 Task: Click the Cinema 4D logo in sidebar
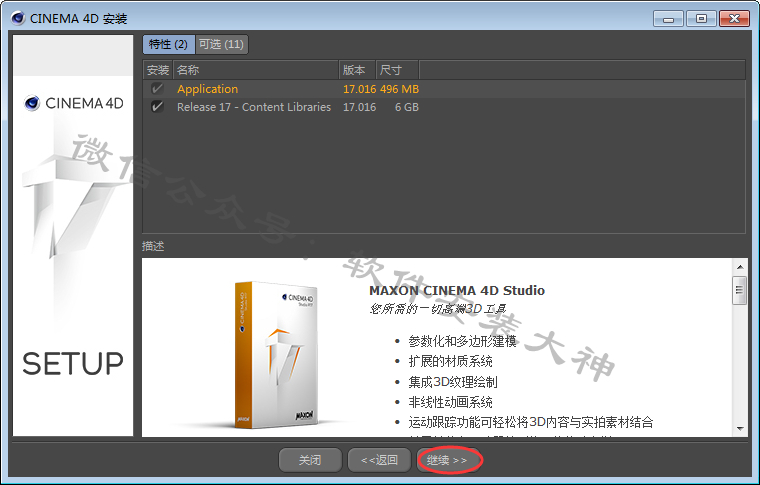pyautogui.click(x=74, y=103)
